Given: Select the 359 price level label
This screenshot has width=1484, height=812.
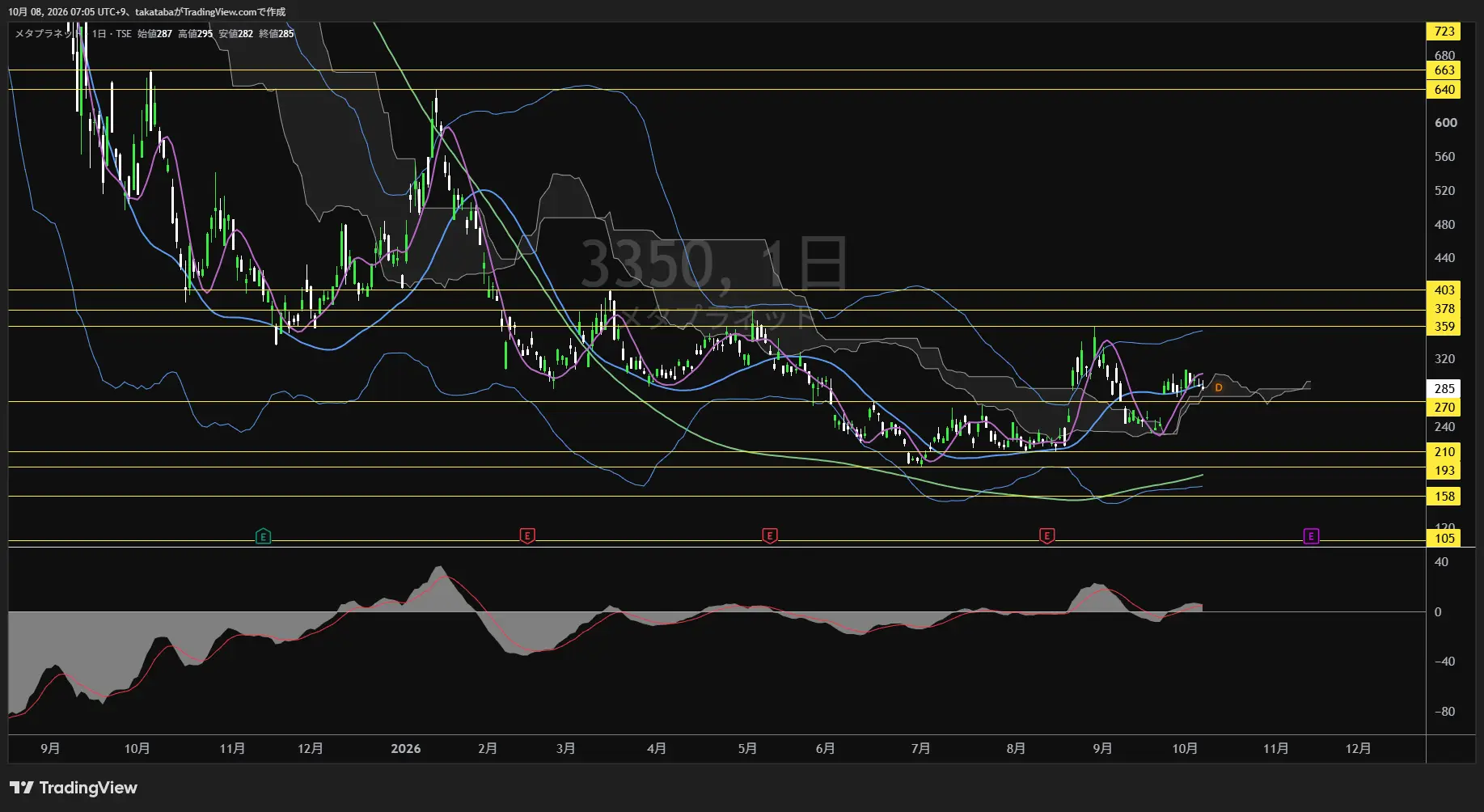Looking at the screenshot, I should coord(1444,327).
